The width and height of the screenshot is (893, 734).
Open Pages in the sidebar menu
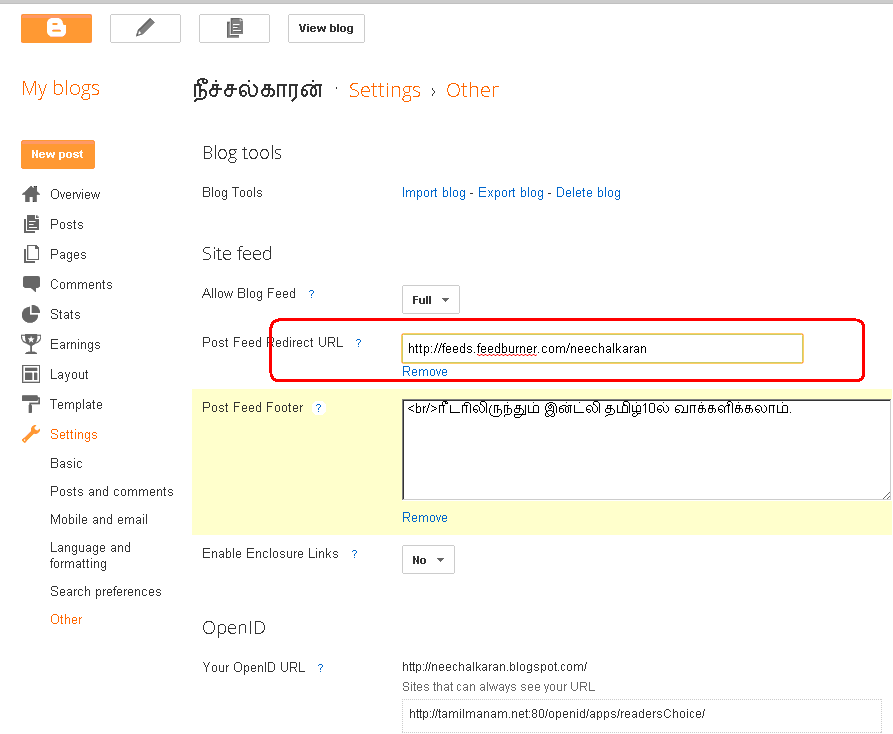coord(68,255)
